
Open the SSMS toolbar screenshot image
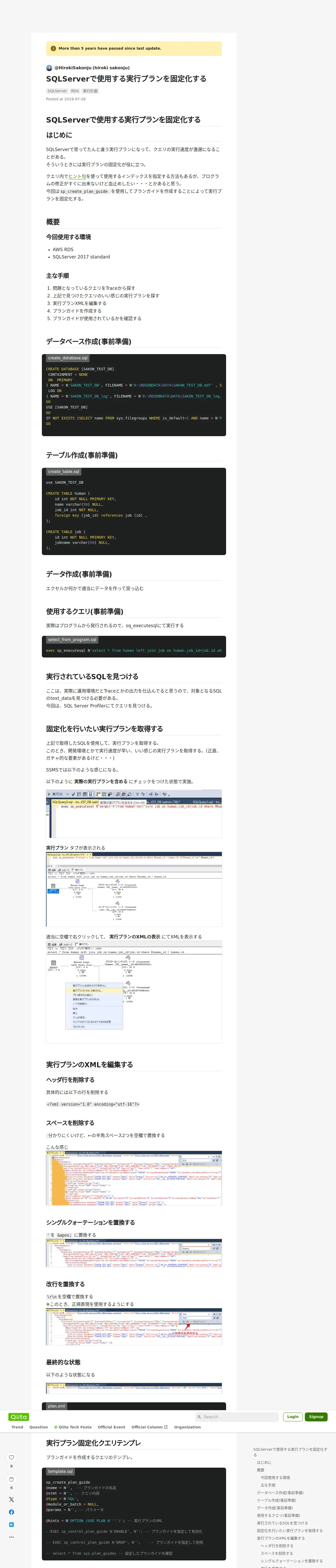[134, 814]
